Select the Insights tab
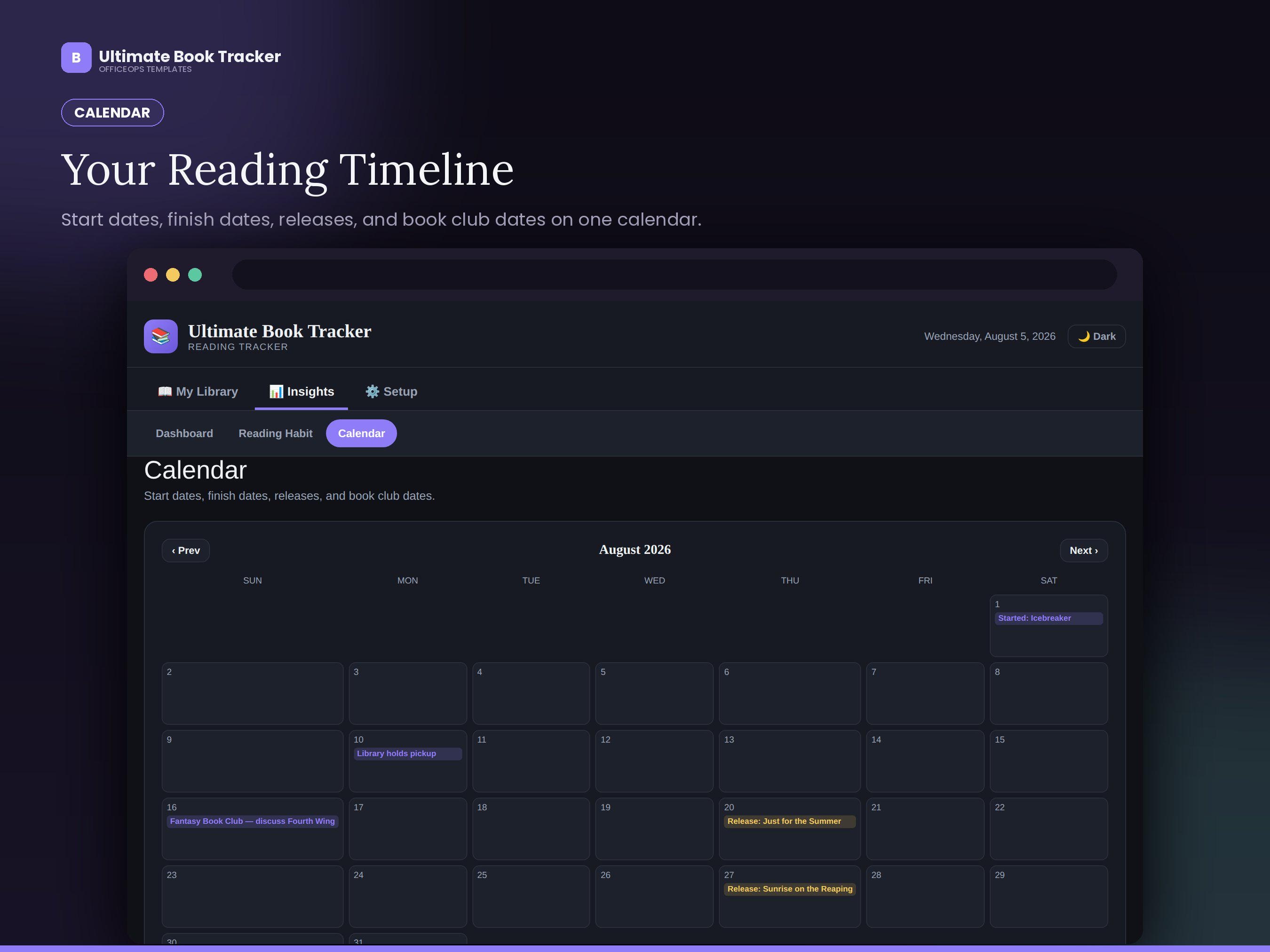This screenshot has height=952, width=1270. click(x=302, y=391)
